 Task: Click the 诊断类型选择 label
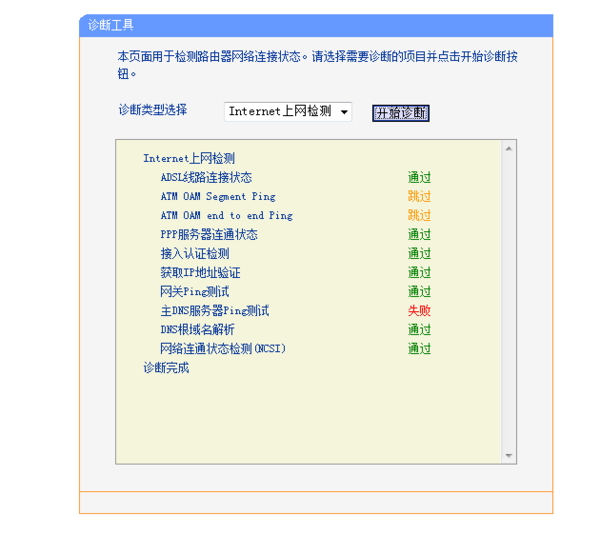[x=153, y=110]
